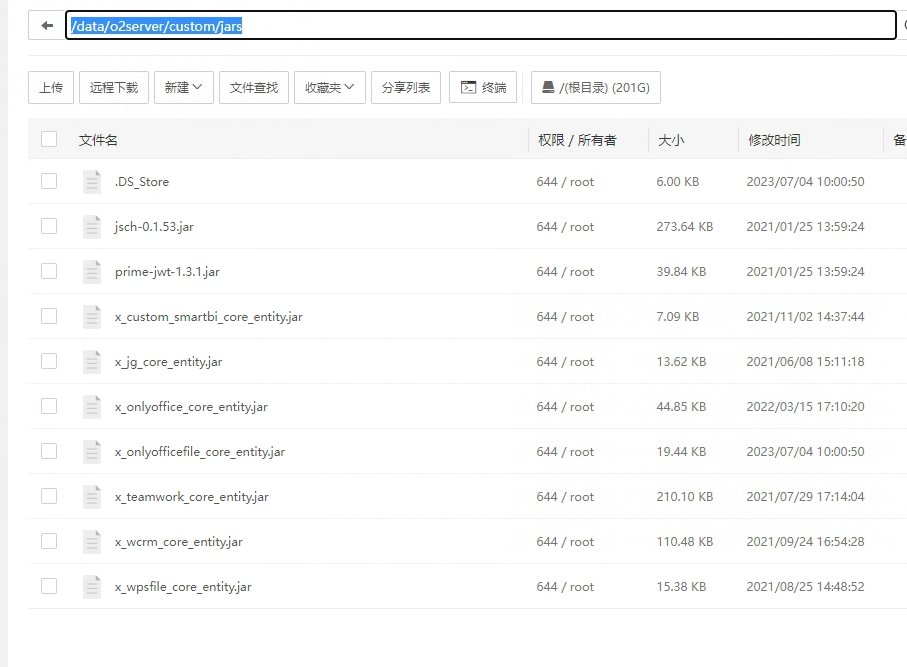This screenshot has height=667, width=907.
Task: Toggle the select-all checkbox in header
Action: [x=49, y=140]
